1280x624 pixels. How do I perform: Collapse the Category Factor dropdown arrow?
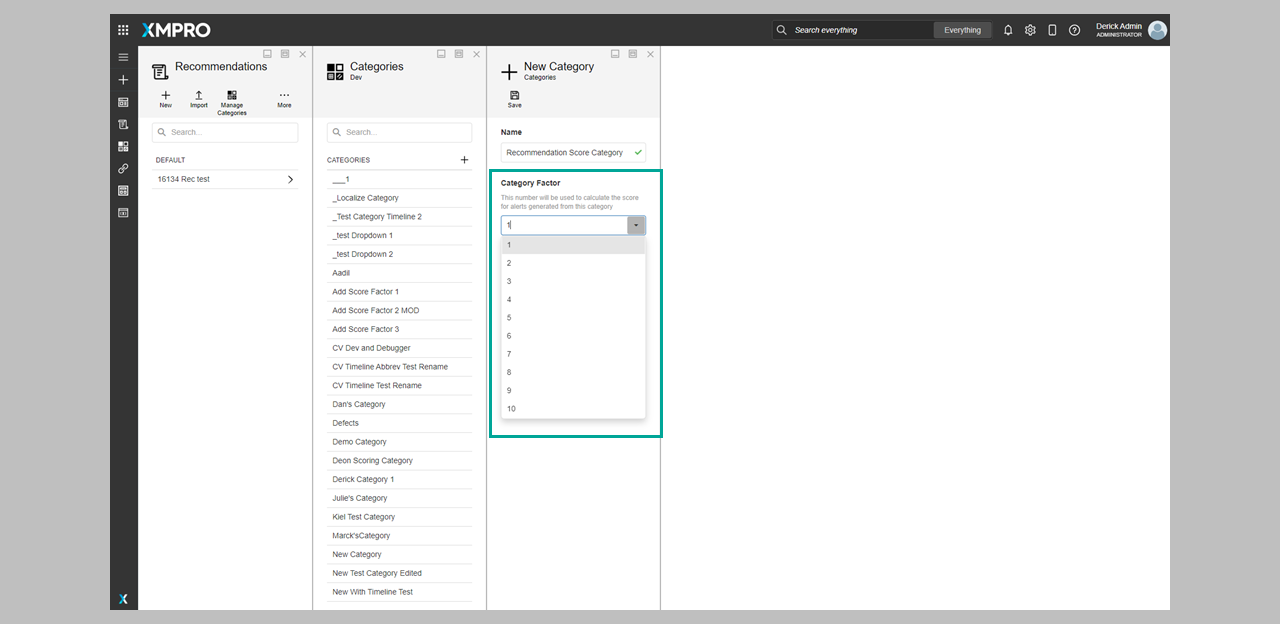click(636, 226)
